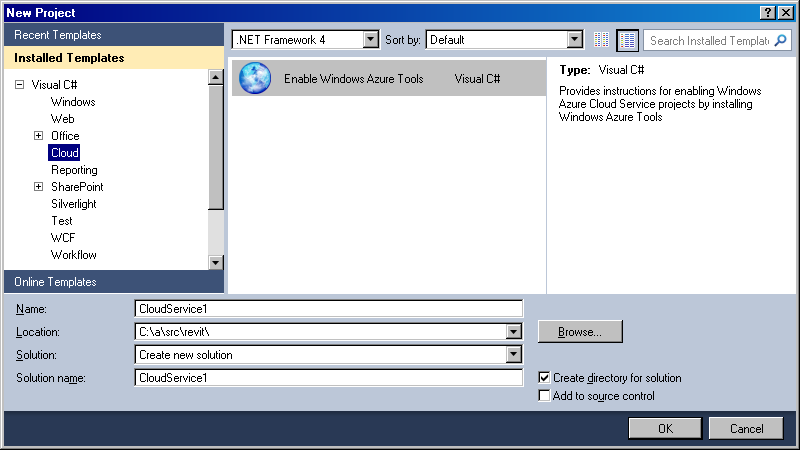The image size is (800, 450).
Task: Click the Help question mark button
Action: 767,12
